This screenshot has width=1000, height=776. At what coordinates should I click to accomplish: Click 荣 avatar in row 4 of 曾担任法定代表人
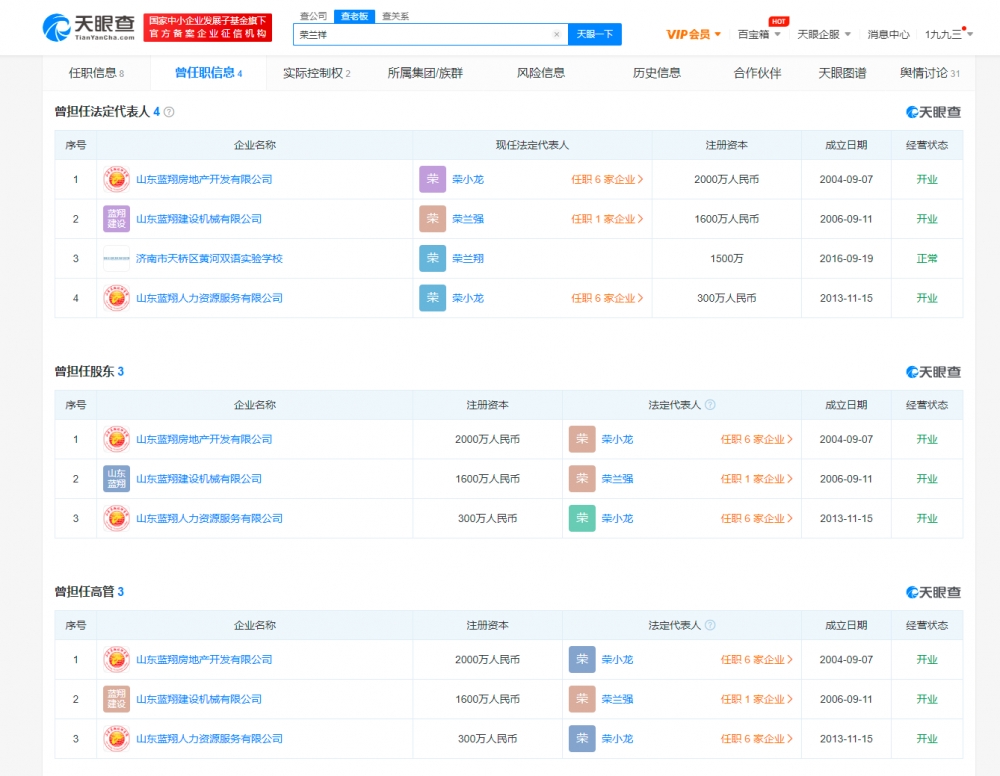pos(432,298)
